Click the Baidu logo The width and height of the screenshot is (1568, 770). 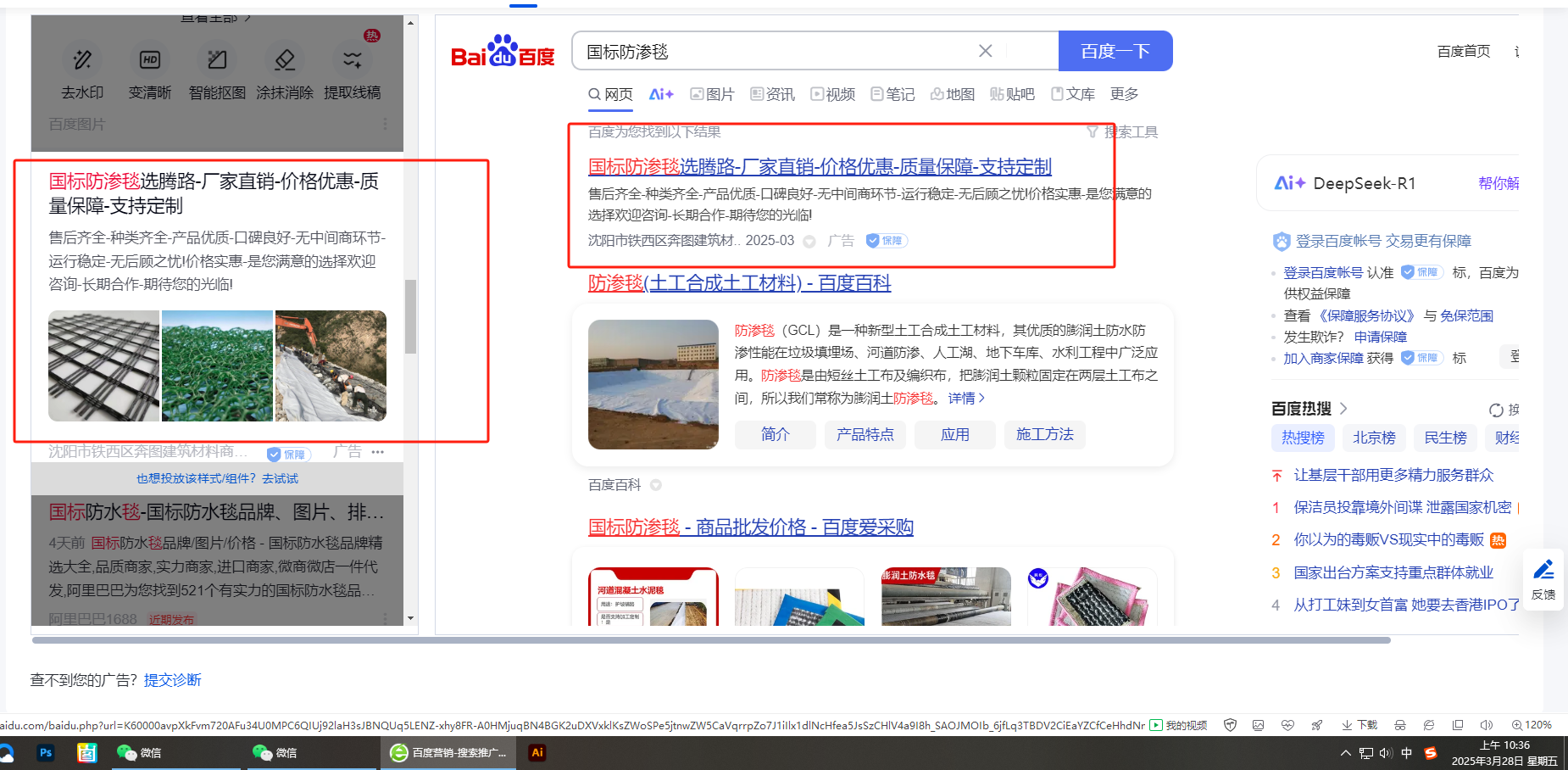click(503, 52)
